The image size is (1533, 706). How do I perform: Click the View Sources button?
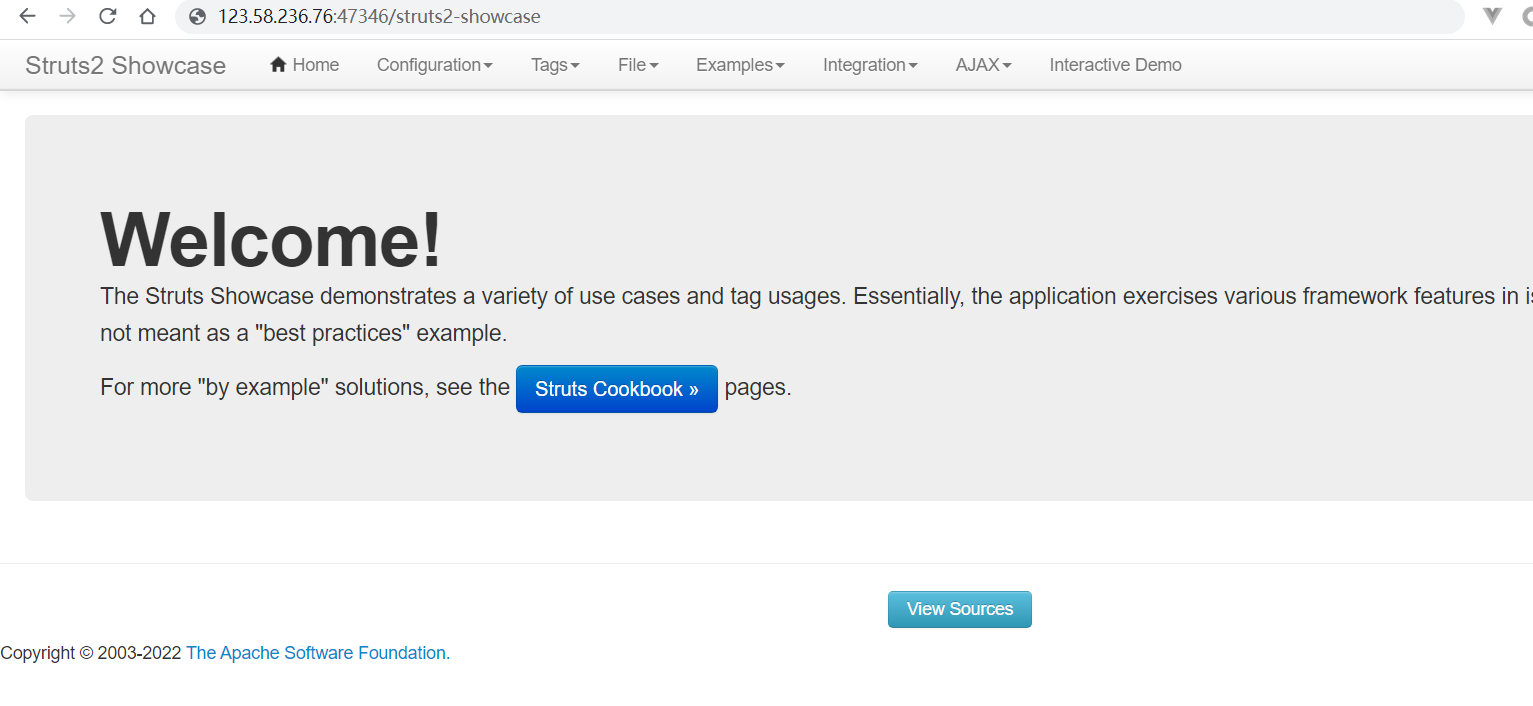tap(960, 609)
